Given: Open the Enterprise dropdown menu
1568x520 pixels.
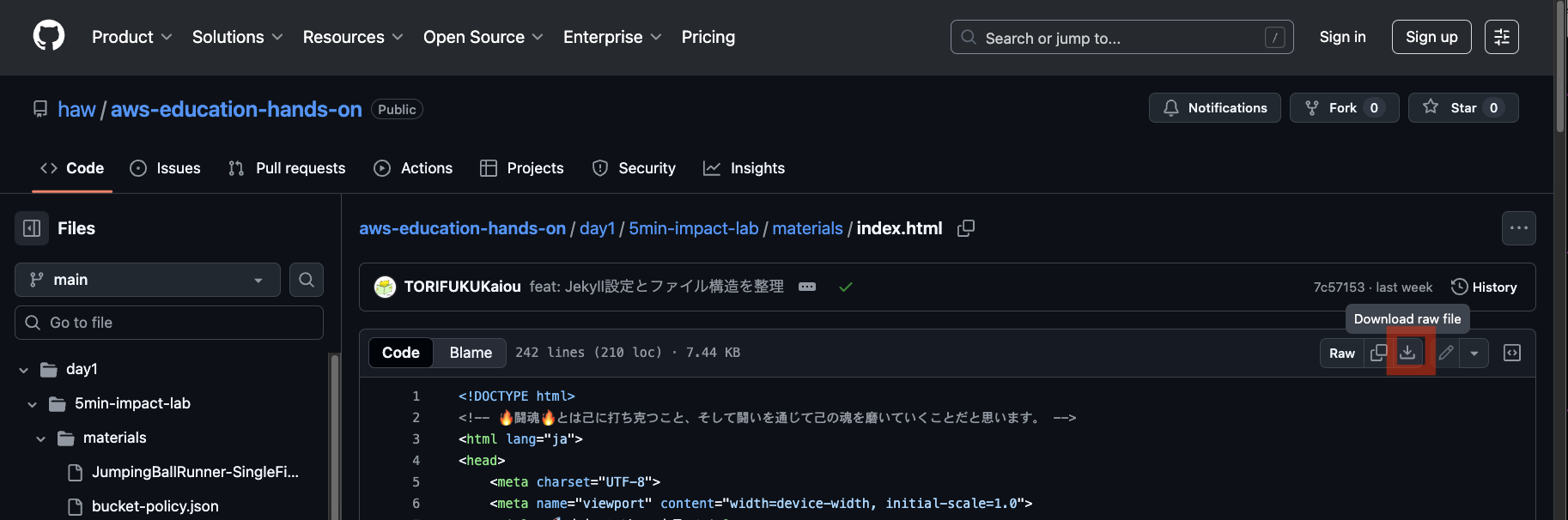Looking at the screenshot, I should click(612, 37).
